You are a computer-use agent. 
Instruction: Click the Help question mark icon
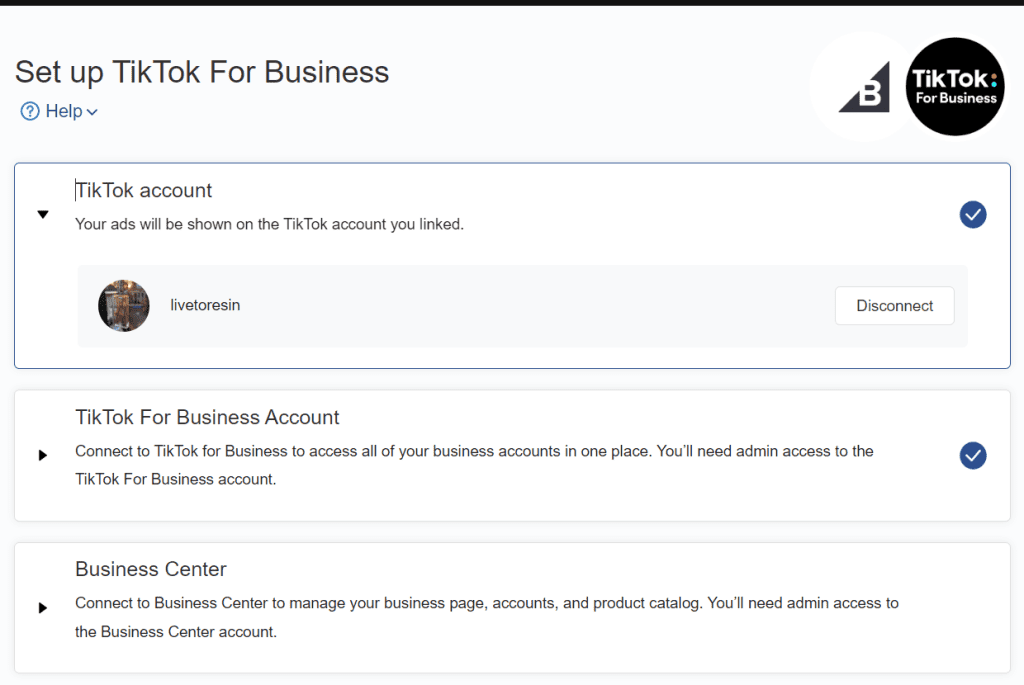tap(30, 112)
